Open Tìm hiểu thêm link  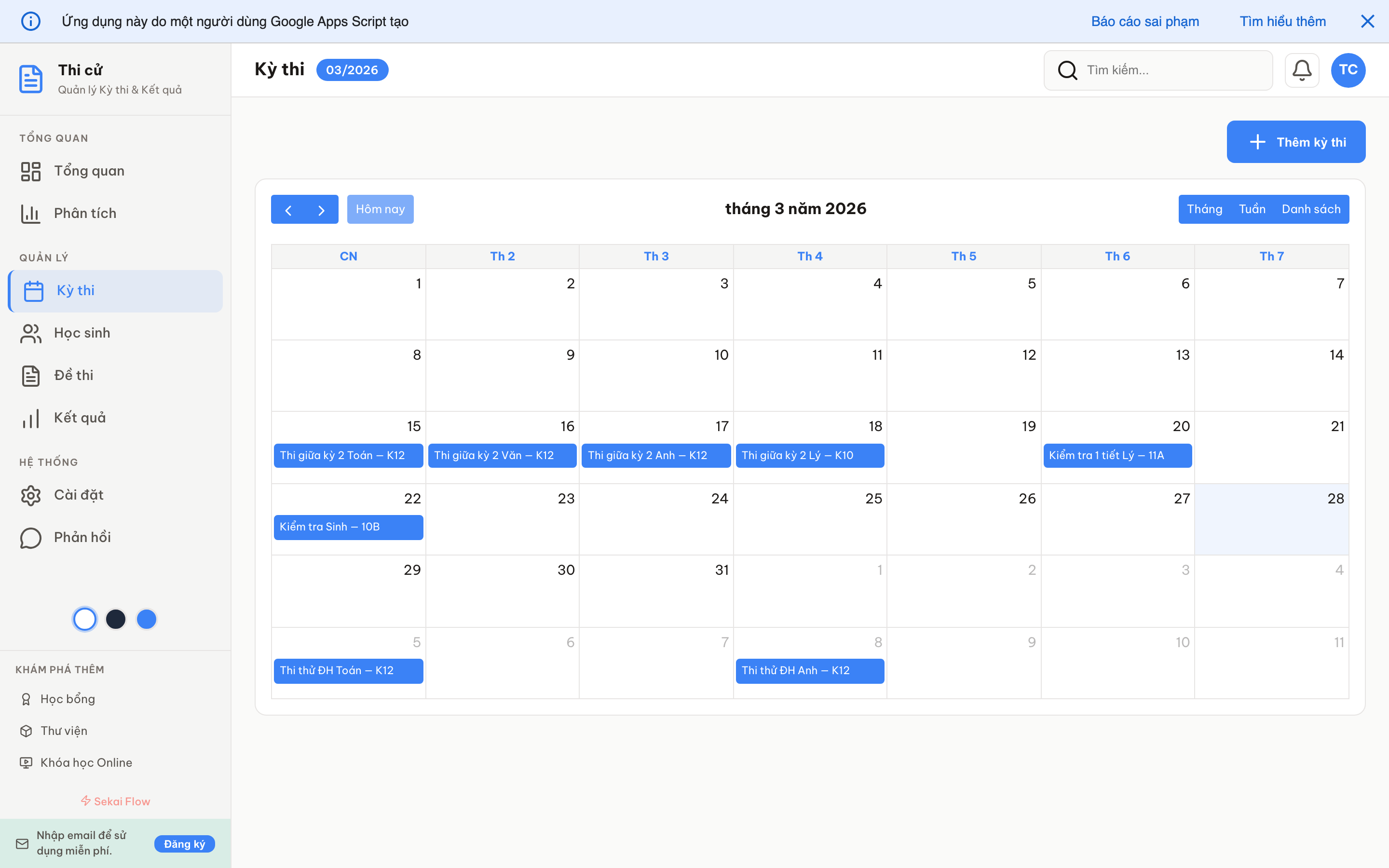[x=1282, y=21]
